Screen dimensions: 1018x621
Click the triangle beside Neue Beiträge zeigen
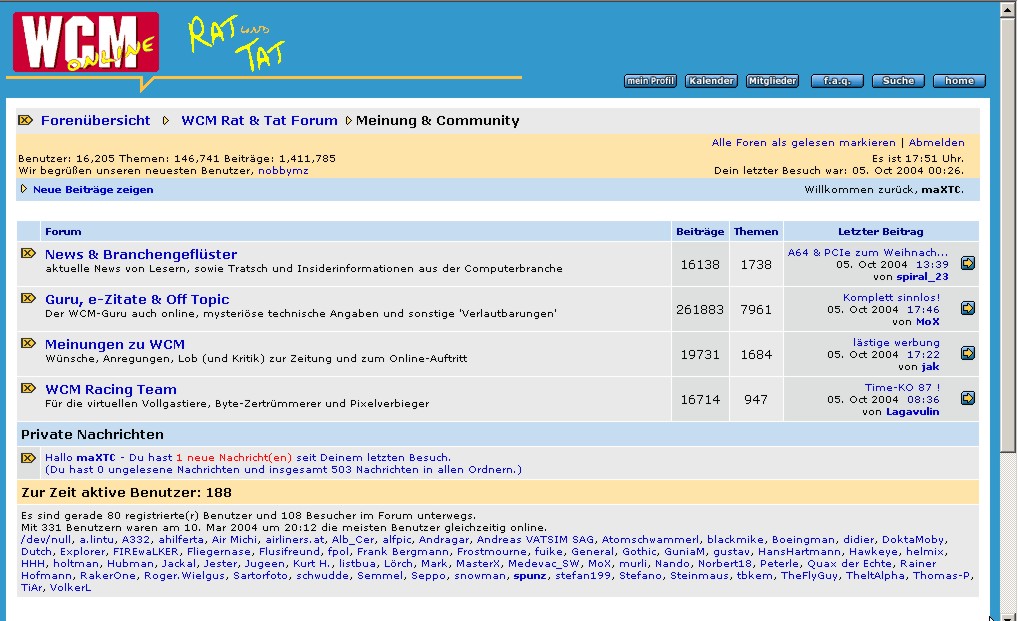[24, 189]
